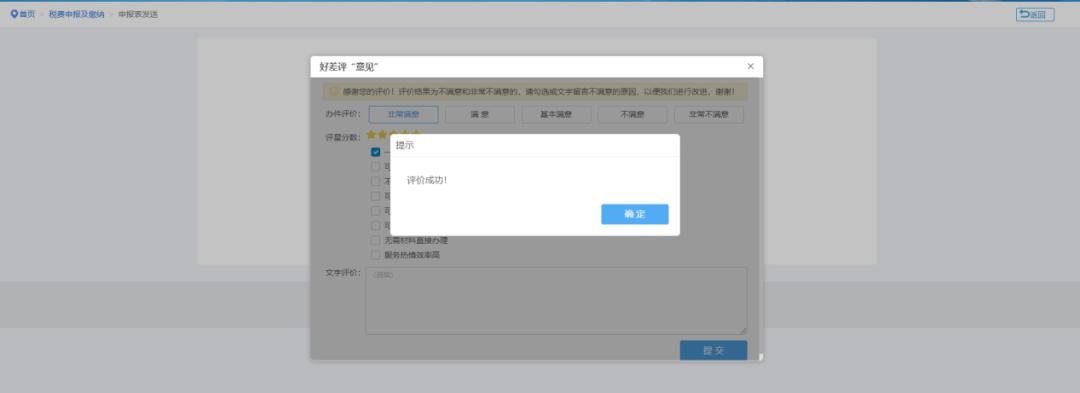
Task: Select the 基本满意 rating option
Action: click(x=557, y=114)
